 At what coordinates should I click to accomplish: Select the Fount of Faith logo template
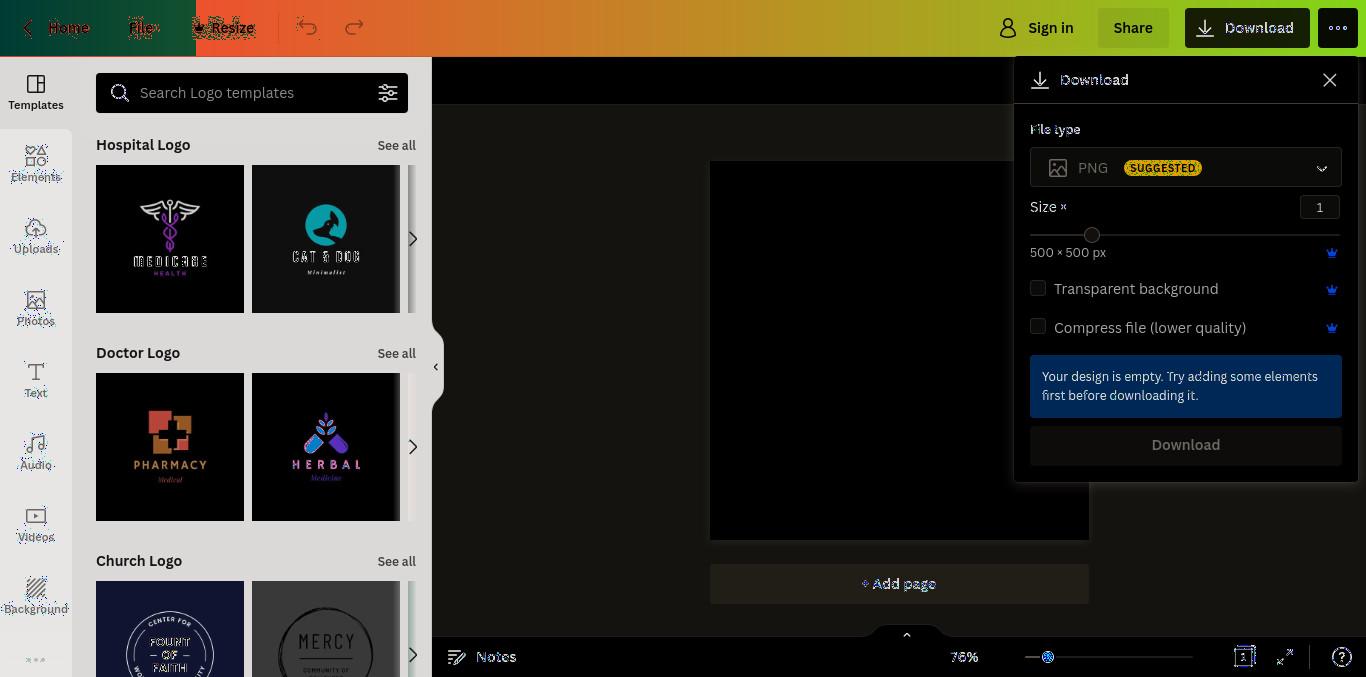[x=170, y=629]
